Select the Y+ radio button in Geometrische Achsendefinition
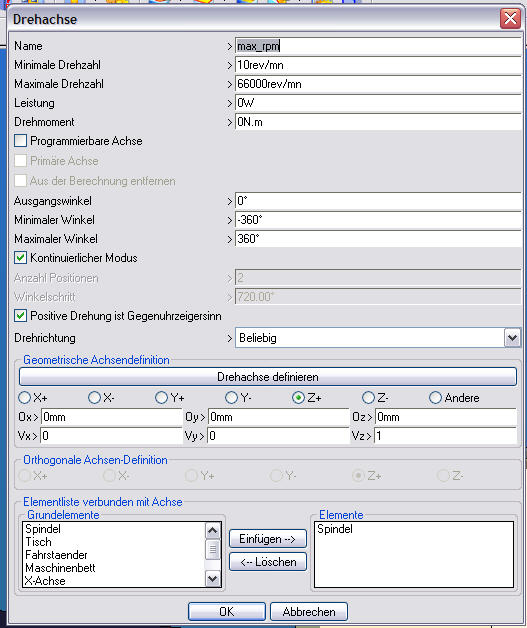 [161, 398]
